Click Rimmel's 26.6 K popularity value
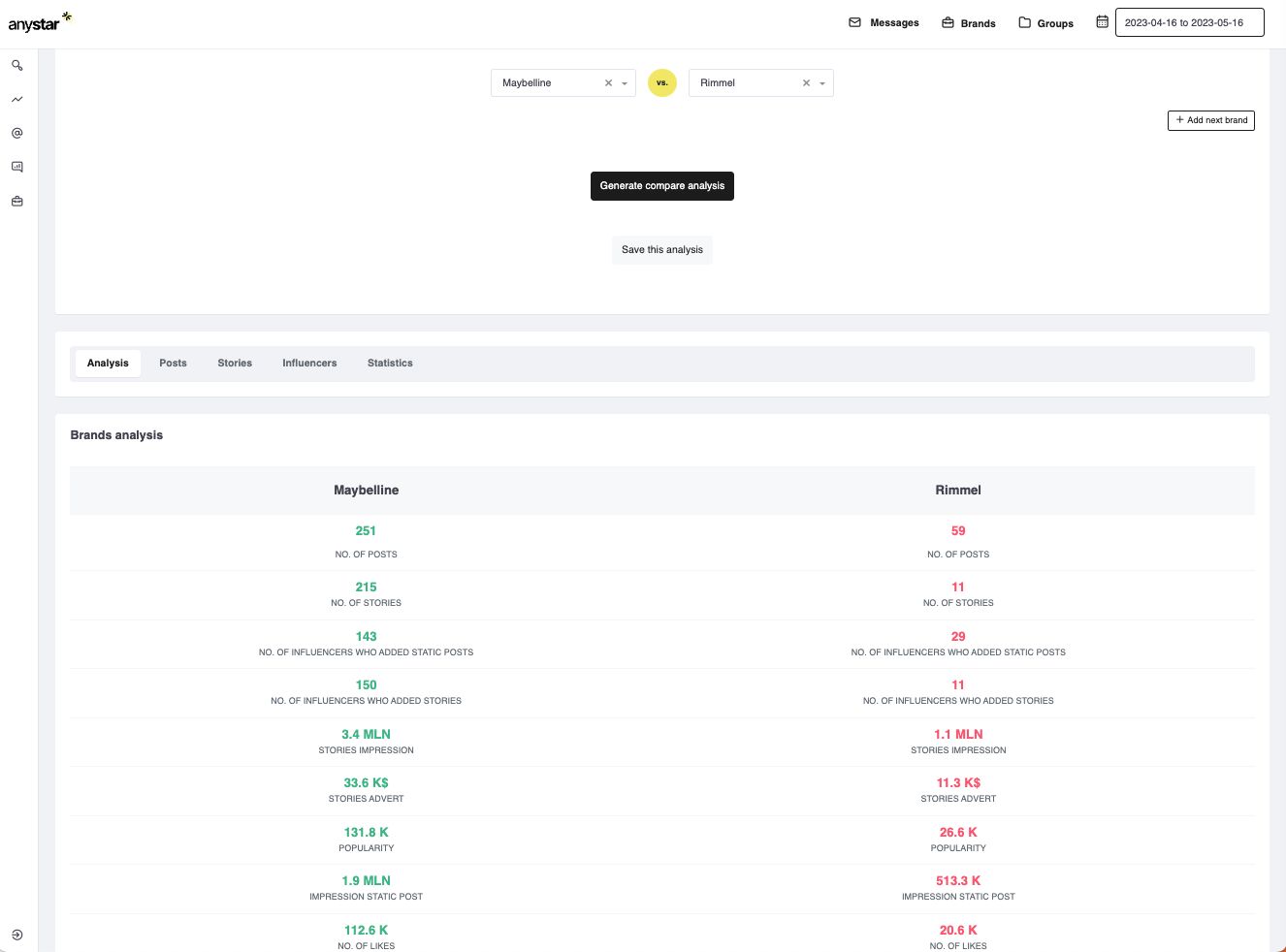Image resolution: width=1286 pixels, height=952 pixels. point(958,833)
